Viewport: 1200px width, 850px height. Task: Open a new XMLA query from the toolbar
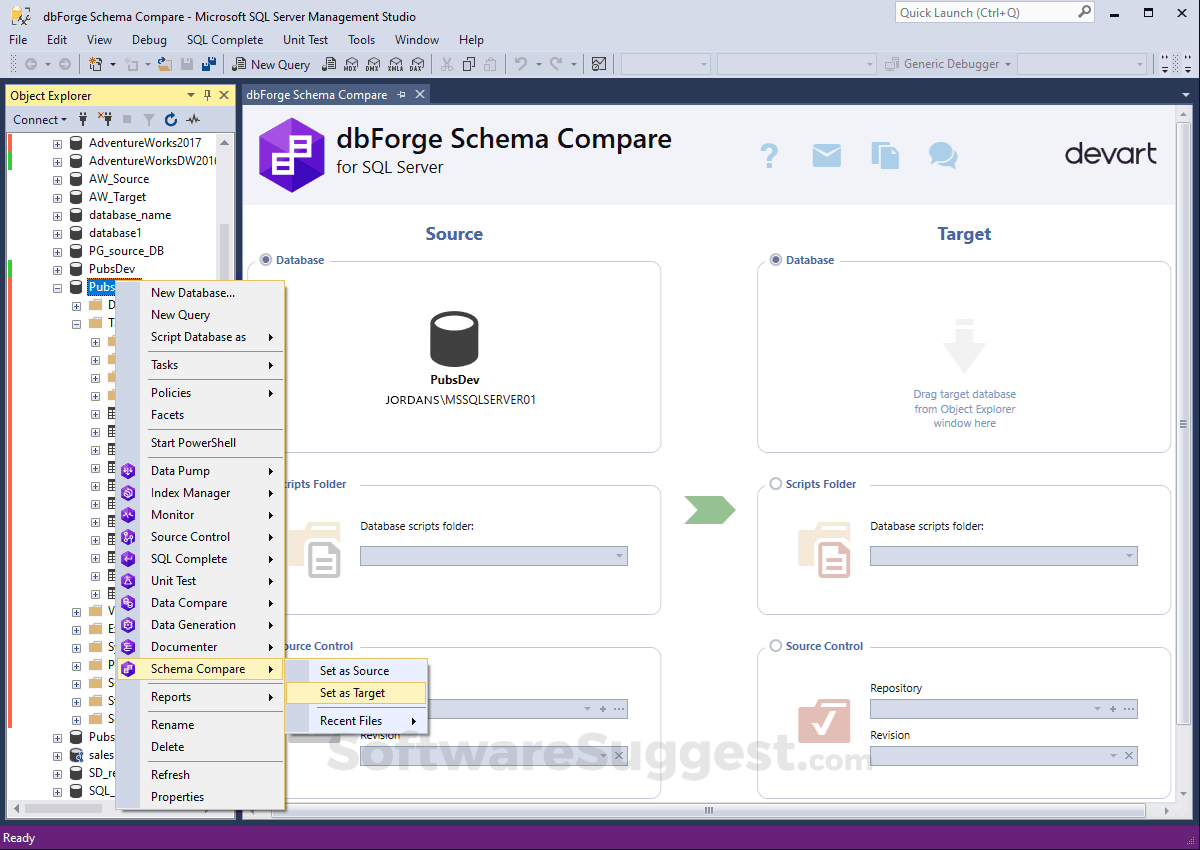394,64
